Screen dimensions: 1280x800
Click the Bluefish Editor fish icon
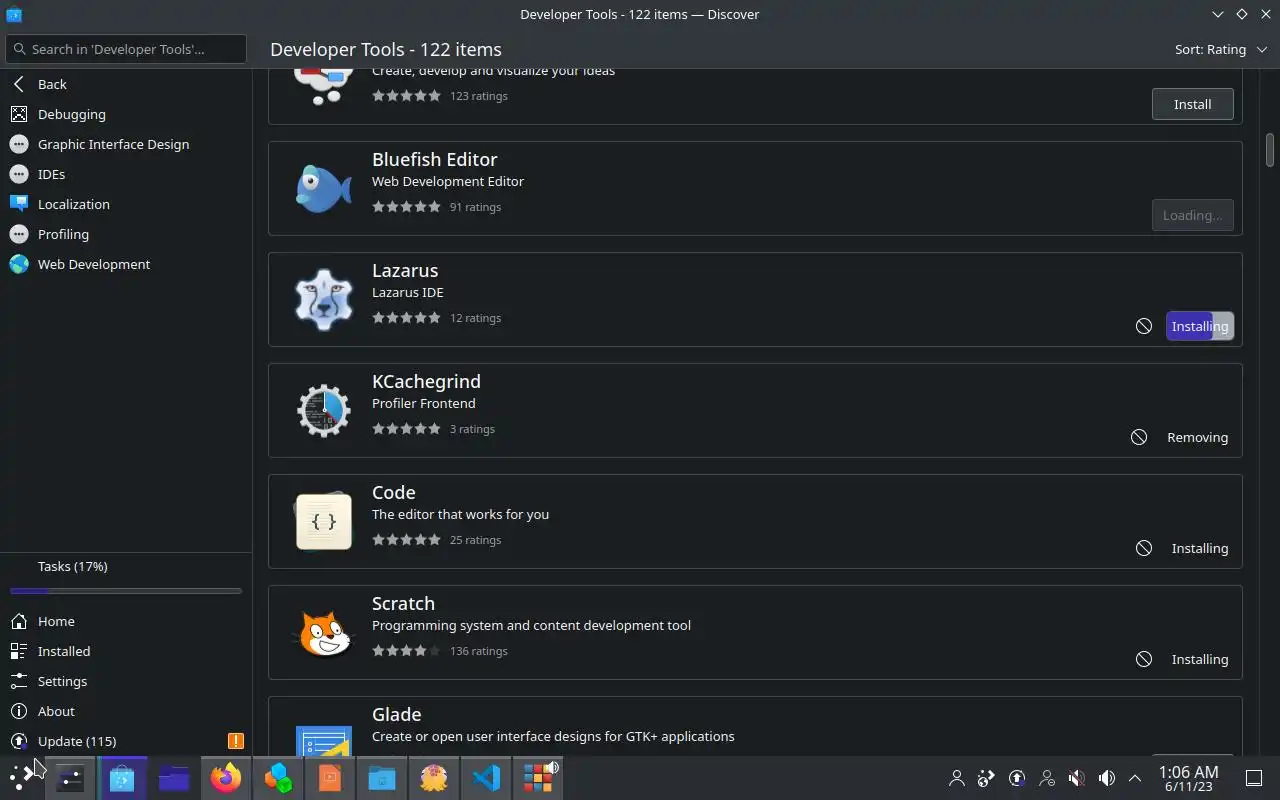(x=324, y=188)
